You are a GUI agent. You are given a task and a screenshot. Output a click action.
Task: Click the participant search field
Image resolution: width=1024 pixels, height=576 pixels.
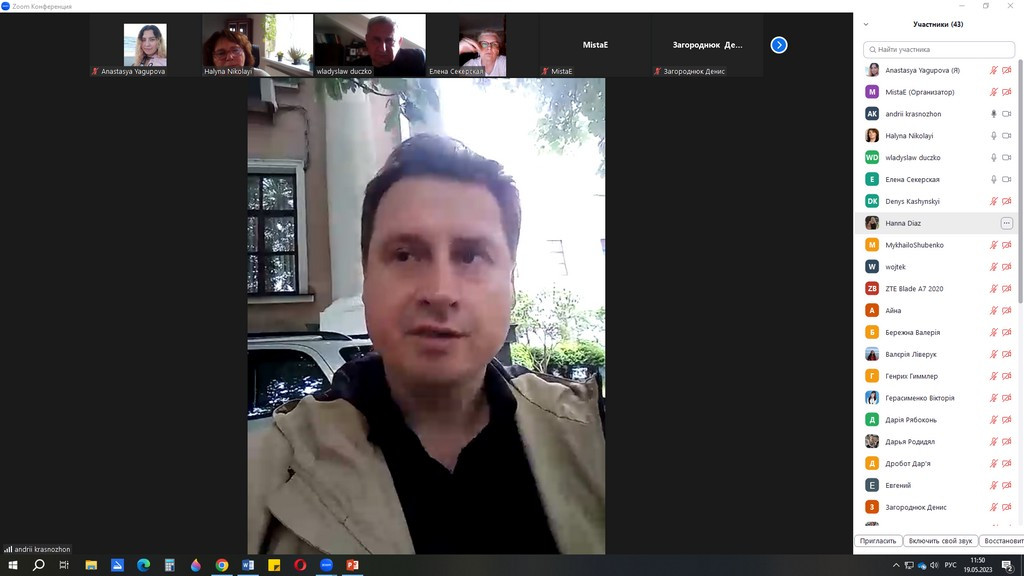[939, 49]
